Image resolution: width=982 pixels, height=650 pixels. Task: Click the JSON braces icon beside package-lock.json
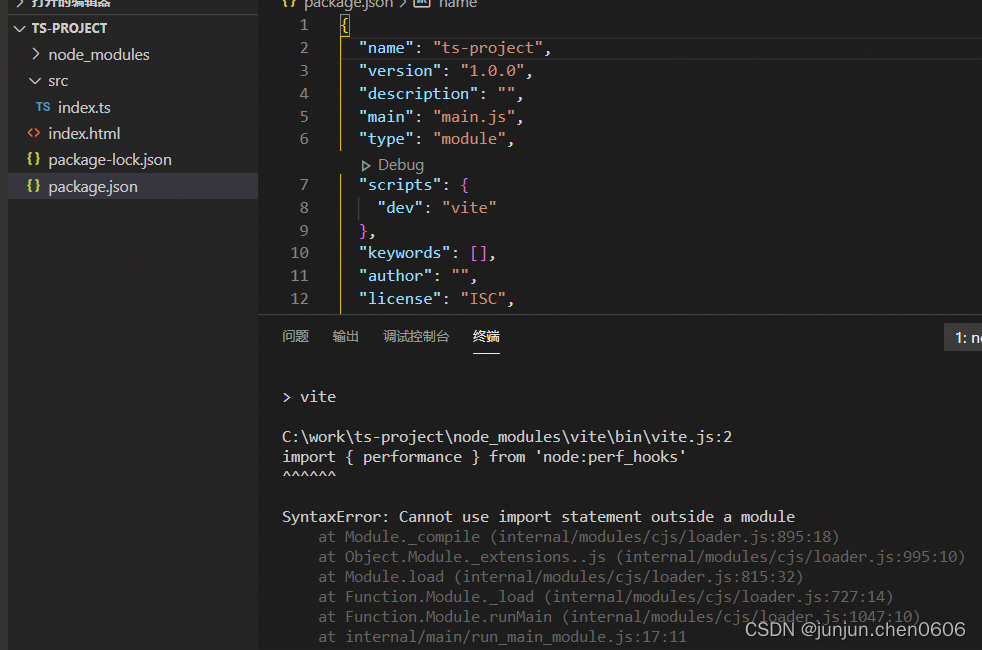[x=34, y=159]
